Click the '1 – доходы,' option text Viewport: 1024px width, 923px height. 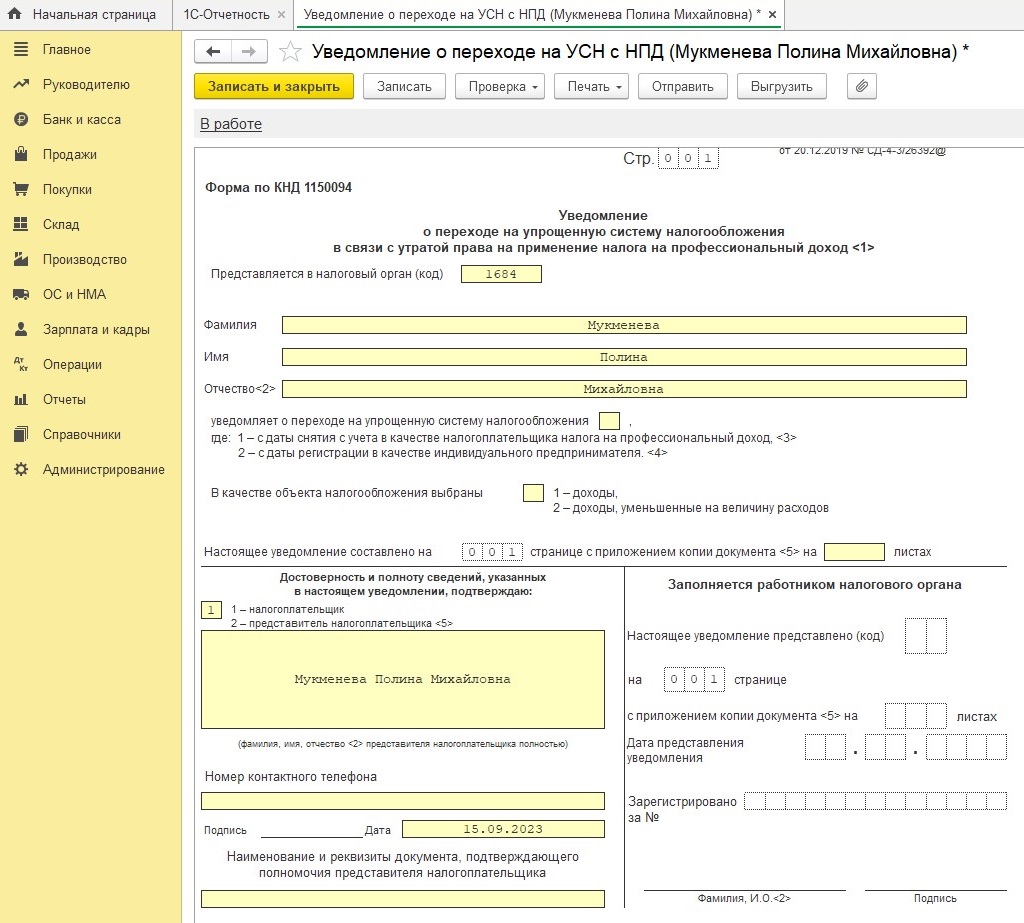(x=586, y=493)
